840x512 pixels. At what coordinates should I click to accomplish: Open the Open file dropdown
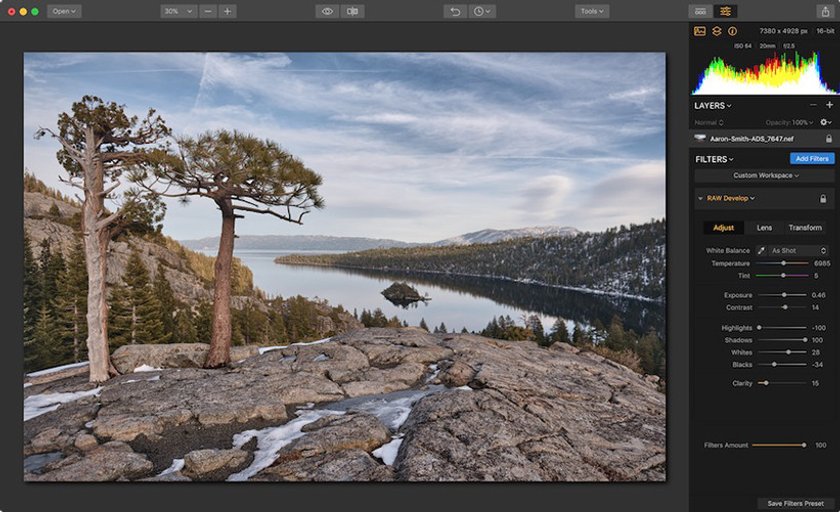pos(64,11)
